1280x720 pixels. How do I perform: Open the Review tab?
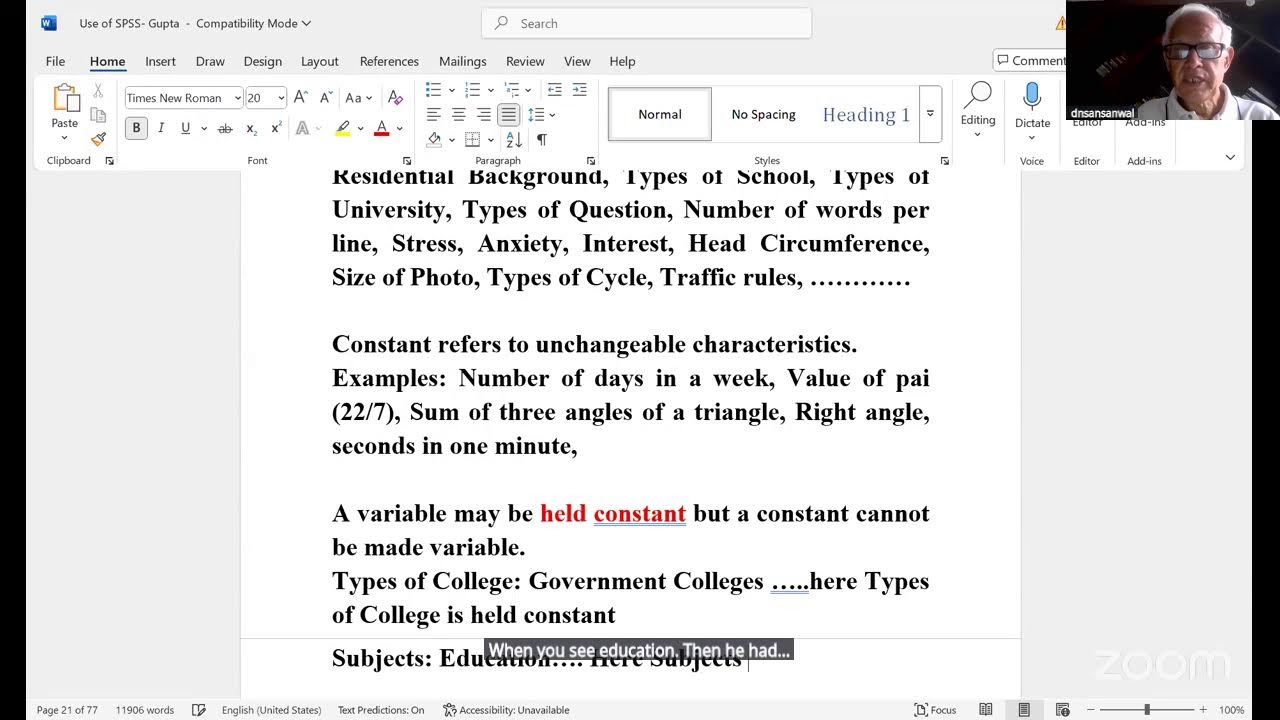coord(525,61)
